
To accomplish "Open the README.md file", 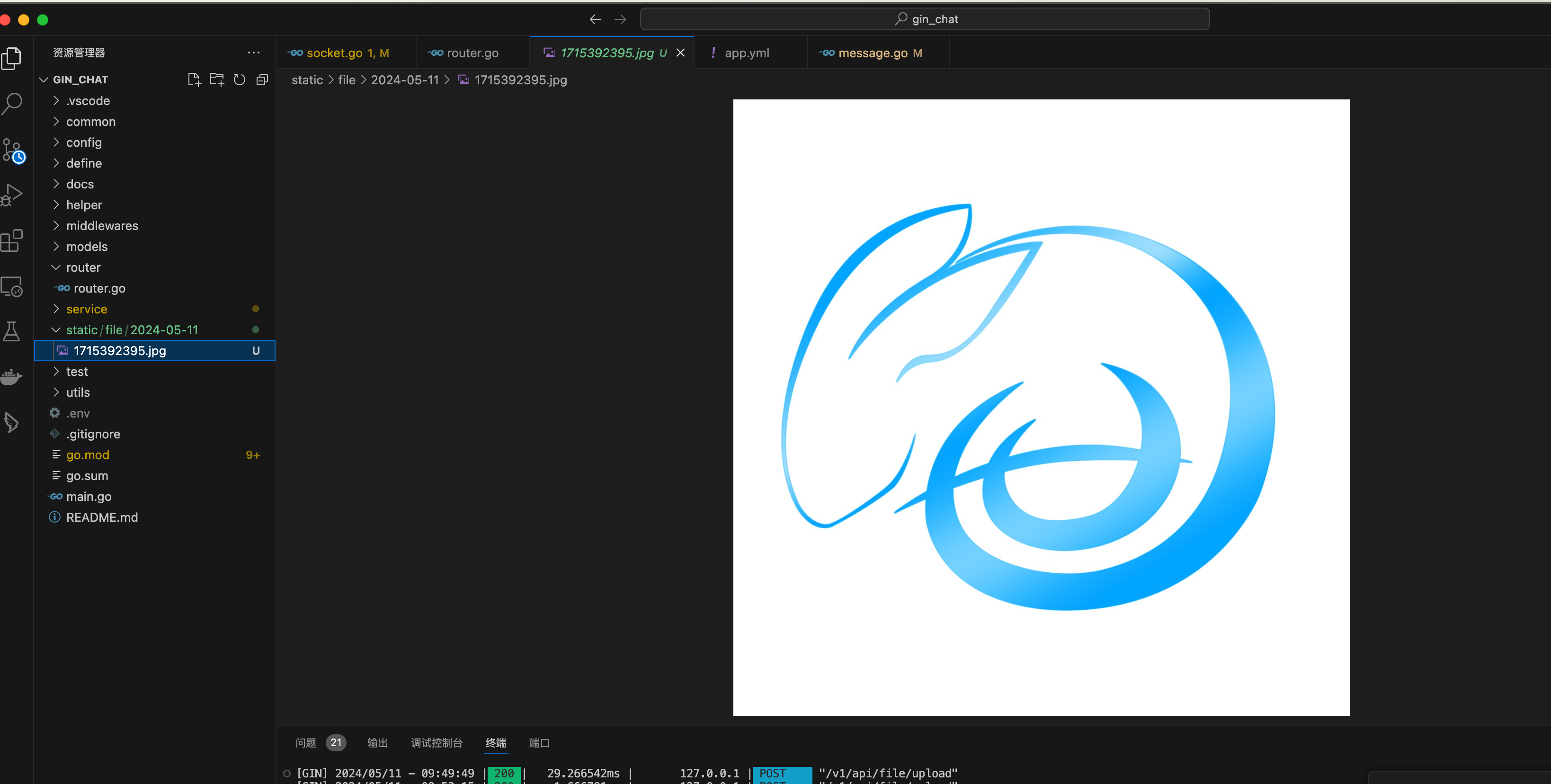I will pyautogui.click(x=155, y=517).
